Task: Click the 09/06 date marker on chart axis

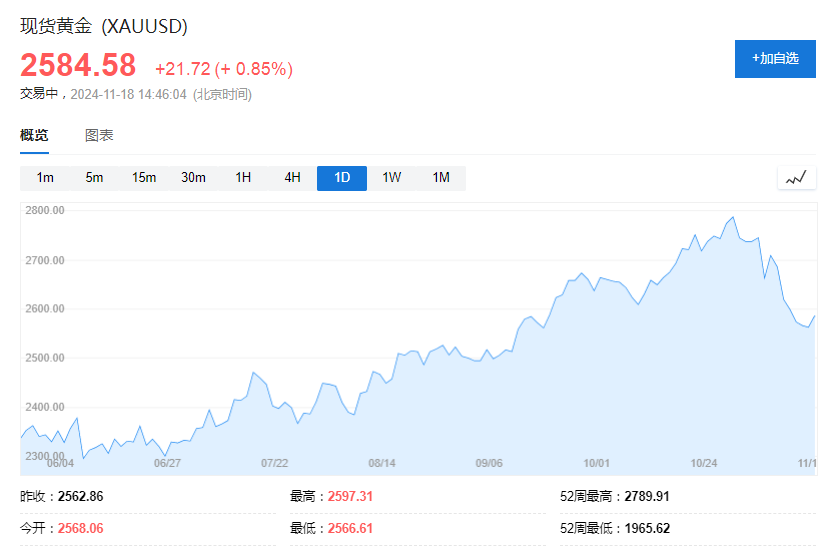Action: tap(488, 463)
